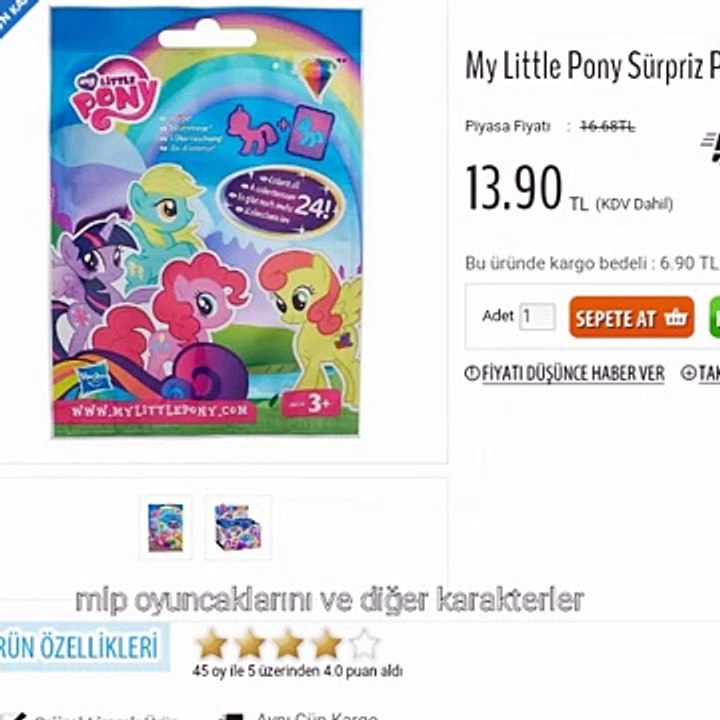Click the green button right of SEPETE AT
This screenshot has height=720, width=720.
(714, 317)
